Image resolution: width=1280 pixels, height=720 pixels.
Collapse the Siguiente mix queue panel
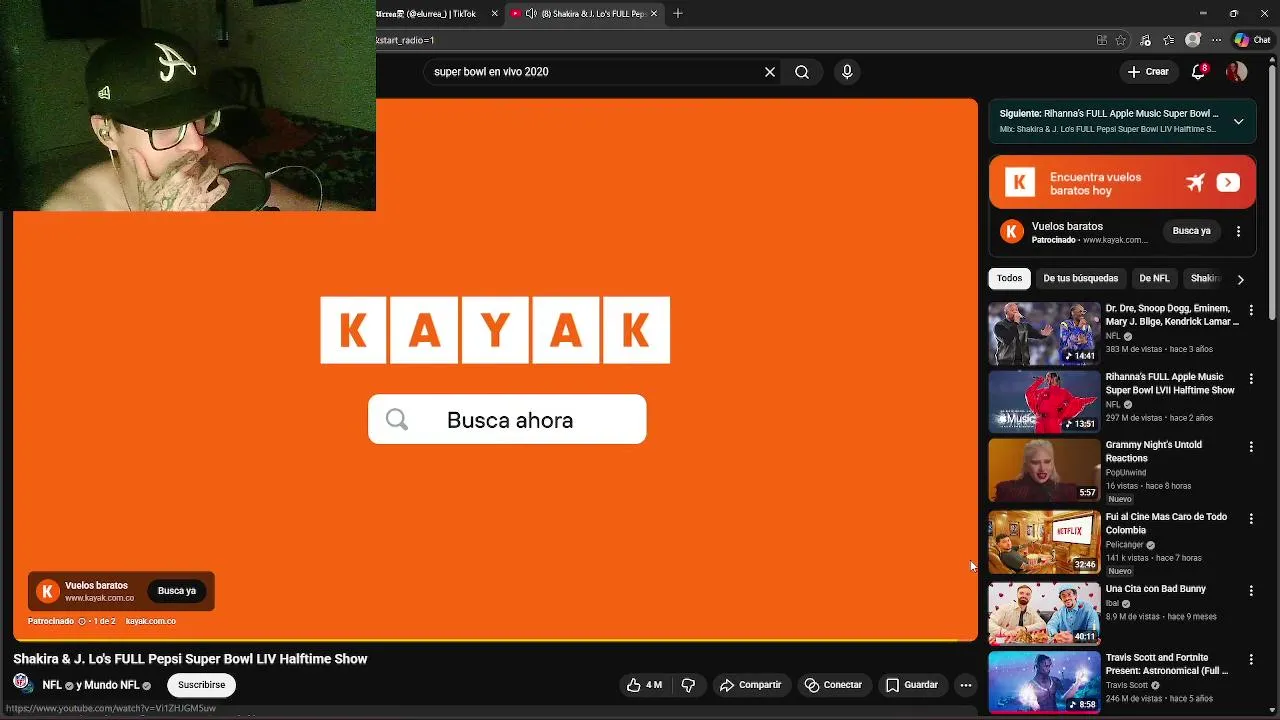tap(1238, 121)
